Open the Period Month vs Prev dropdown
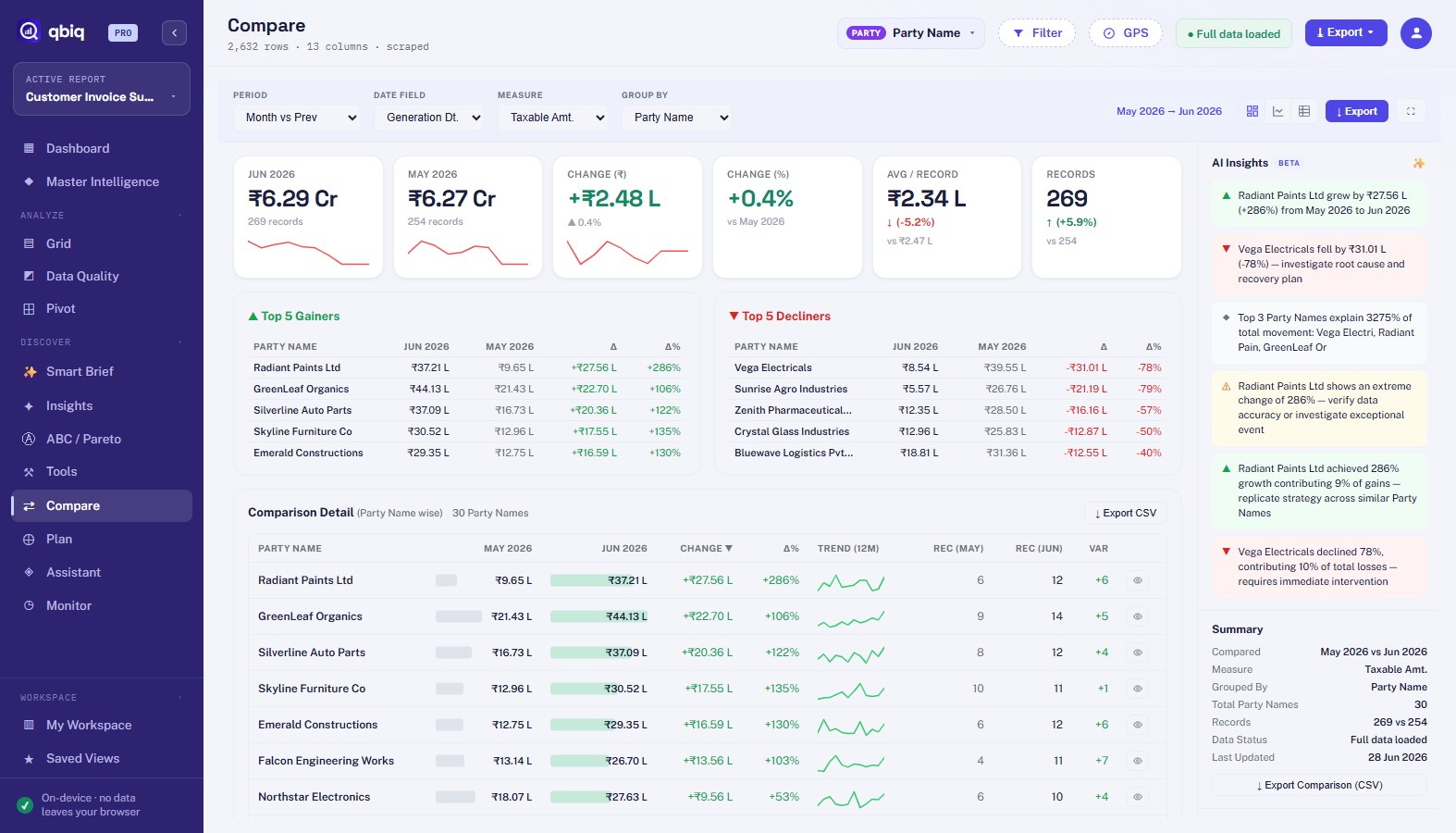The image size is (1456, 833). click(x=301, y=118)
